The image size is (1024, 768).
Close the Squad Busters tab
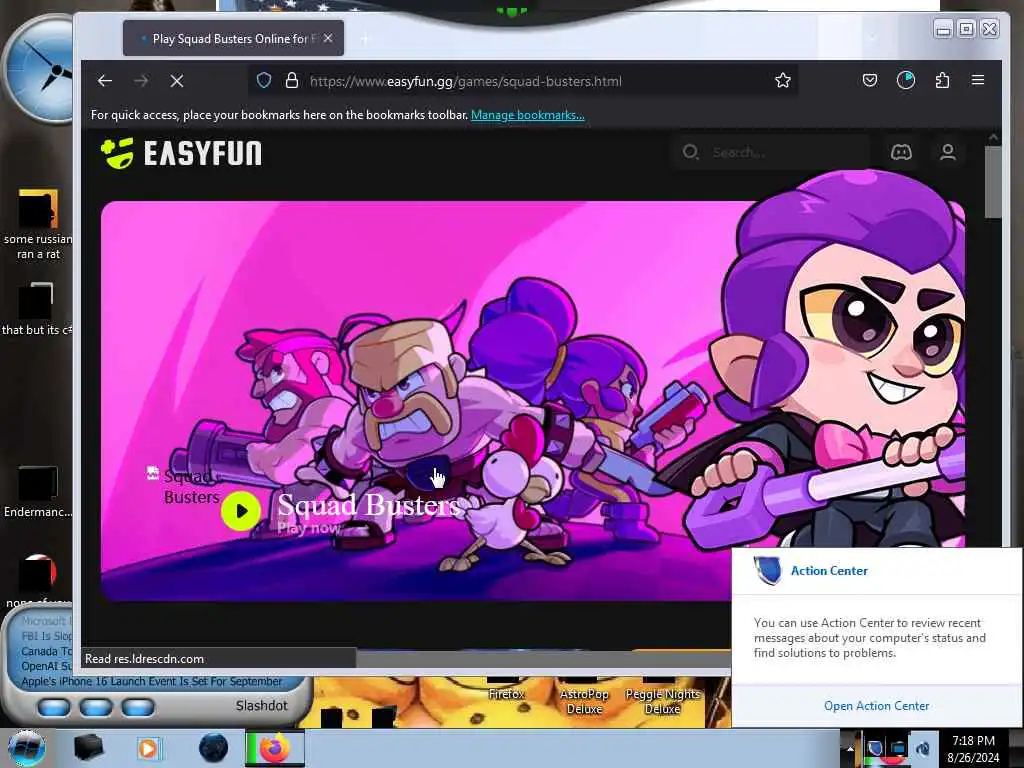pos(328,39)
